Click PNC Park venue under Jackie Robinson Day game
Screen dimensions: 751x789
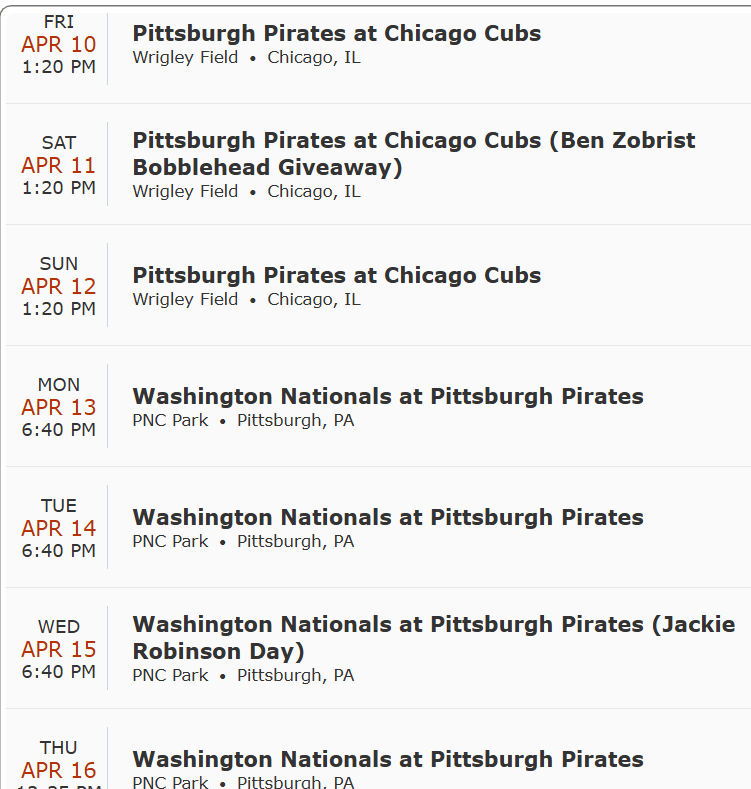point(170,676)
